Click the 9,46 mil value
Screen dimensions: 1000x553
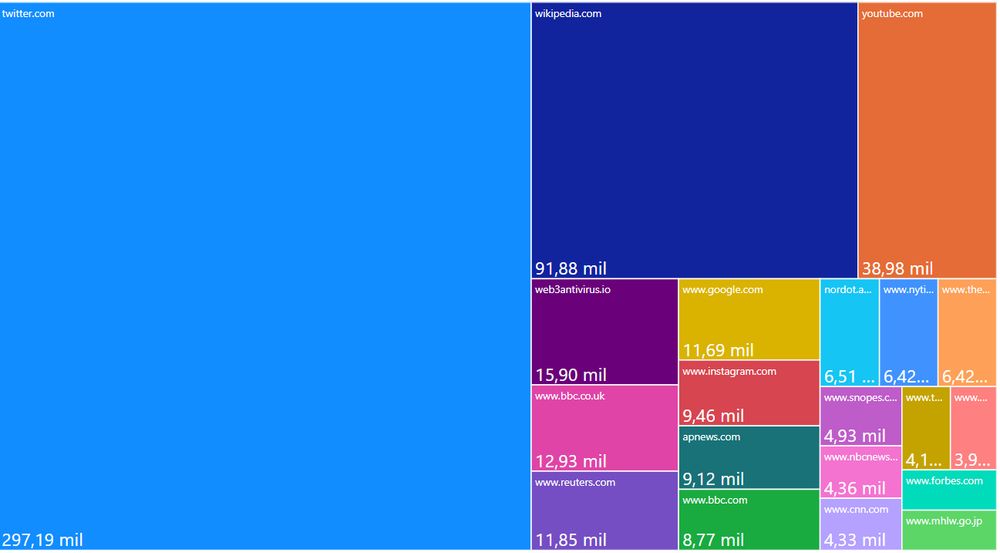click(x=714, y=416)
